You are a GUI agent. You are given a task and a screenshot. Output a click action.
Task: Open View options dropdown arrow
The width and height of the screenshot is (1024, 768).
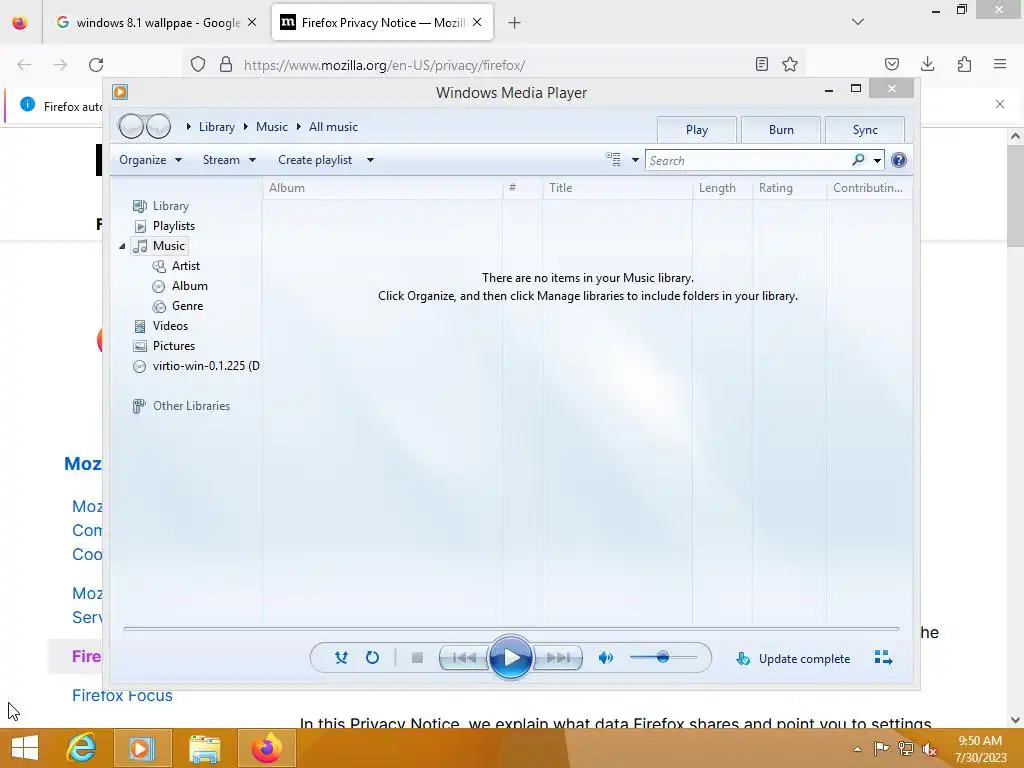coord(635,160)
